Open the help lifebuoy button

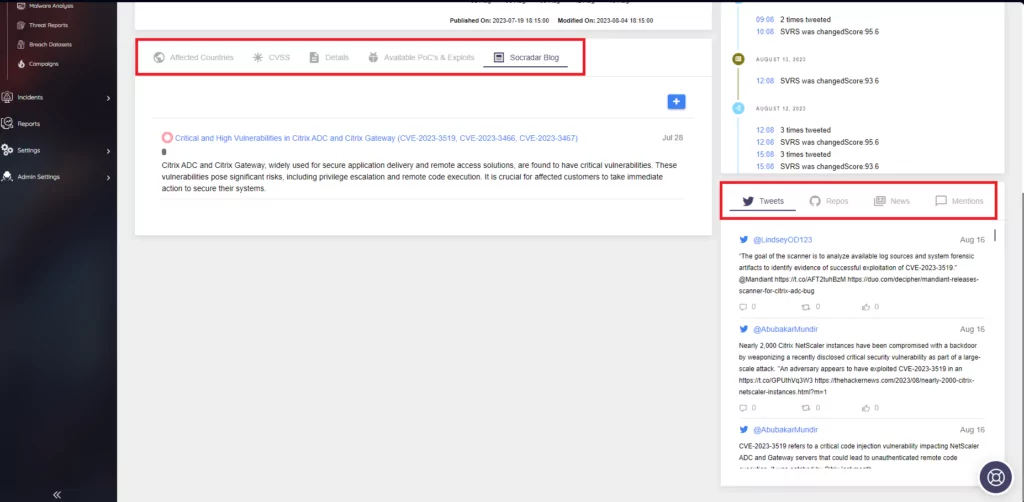[995, 477]
